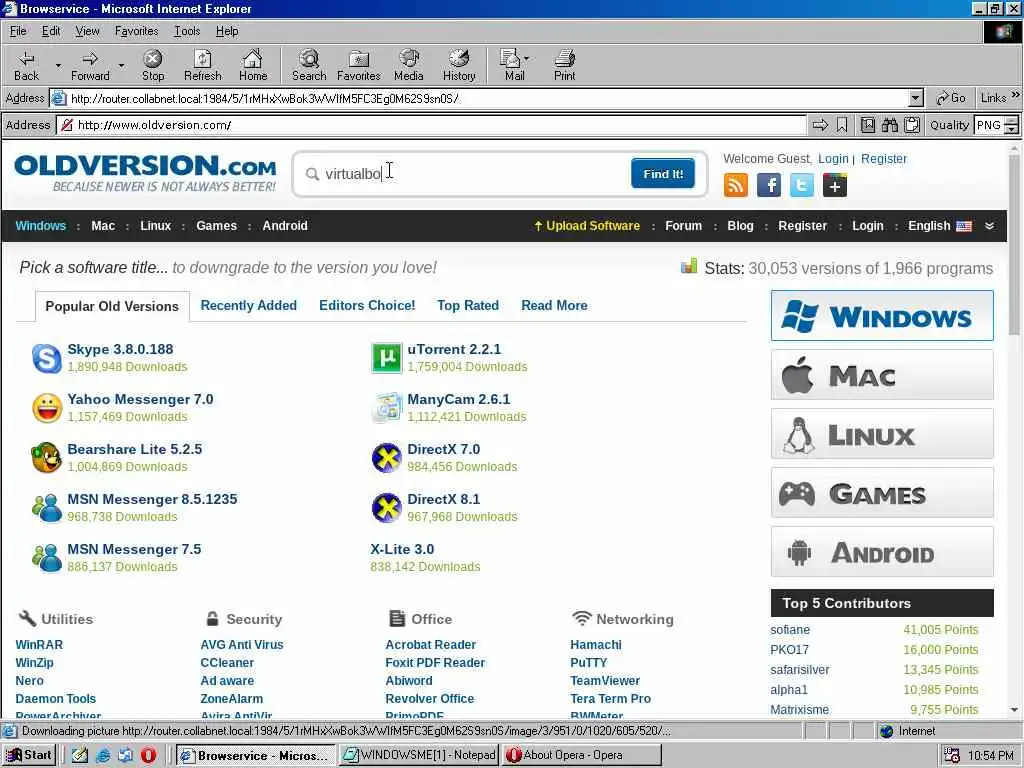
Task: Click the Print toolbar icon
Action: click(x=565, y=65)
